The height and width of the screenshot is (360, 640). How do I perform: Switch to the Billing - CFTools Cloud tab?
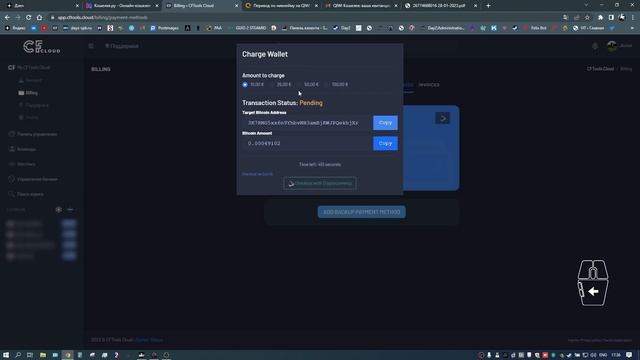(x=201, y=6)
